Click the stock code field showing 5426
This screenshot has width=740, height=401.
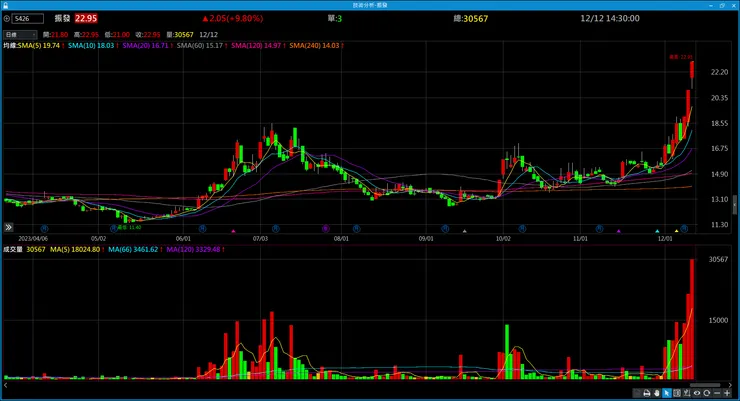point(28,18)
